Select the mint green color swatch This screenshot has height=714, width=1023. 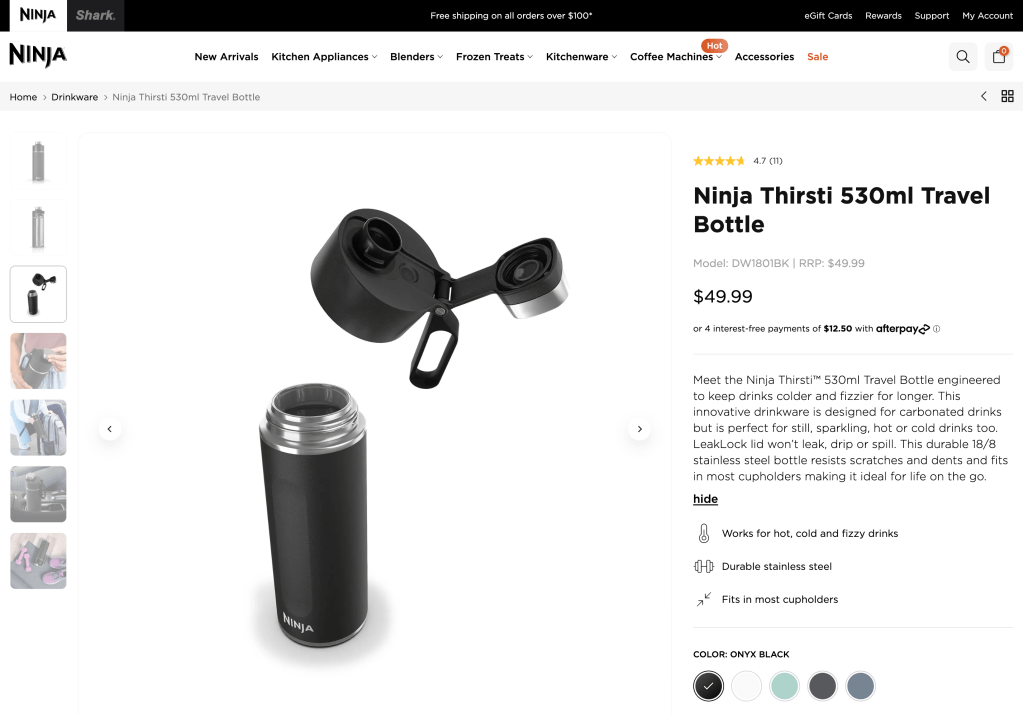coord(784,686)
